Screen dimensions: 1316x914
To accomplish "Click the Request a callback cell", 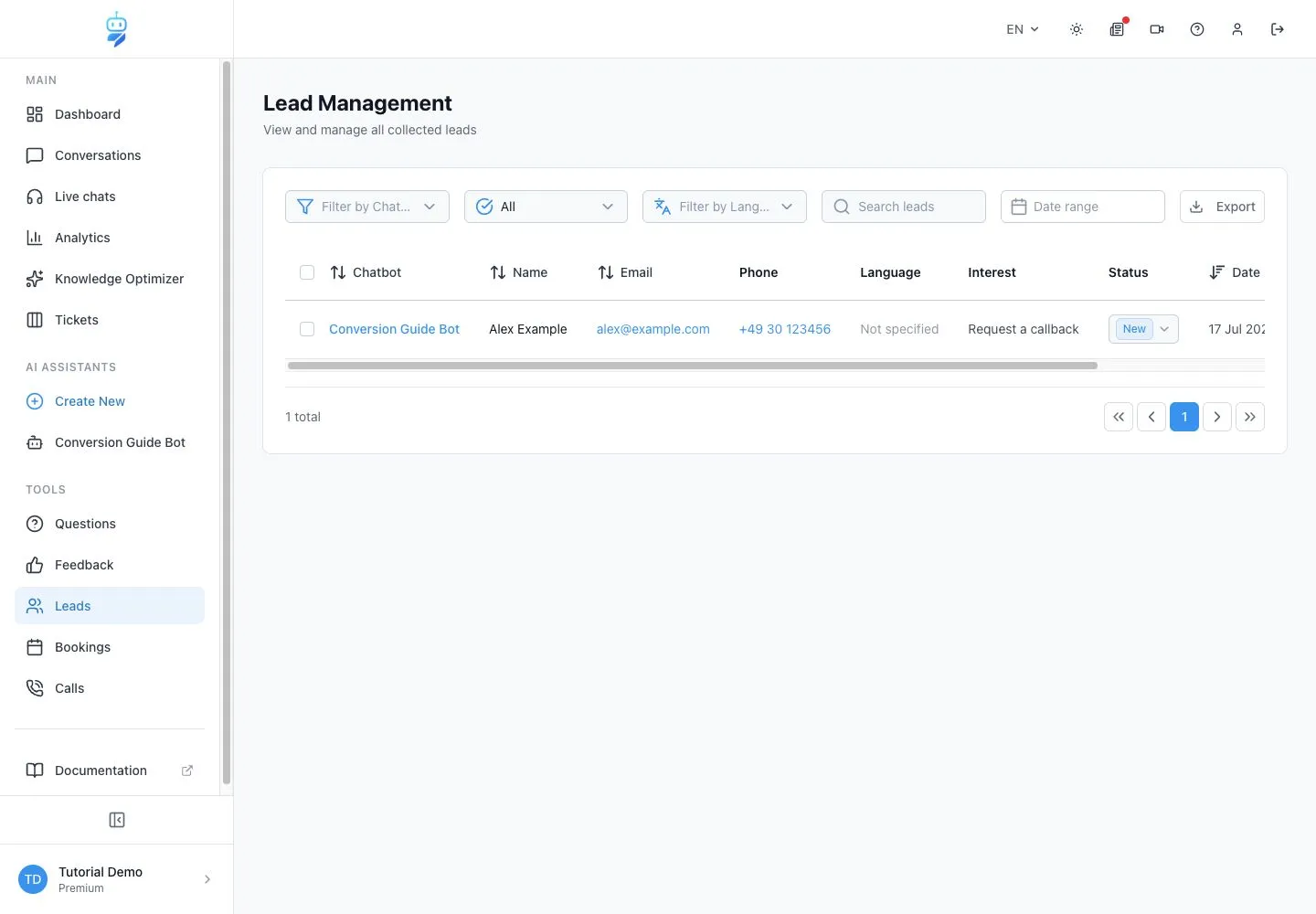I will click(x=1024, y=329).
